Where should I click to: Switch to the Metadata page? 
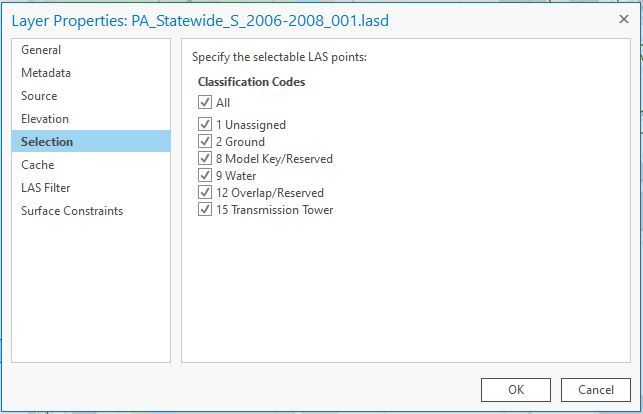pyautogui.click(x=46, y=73)
